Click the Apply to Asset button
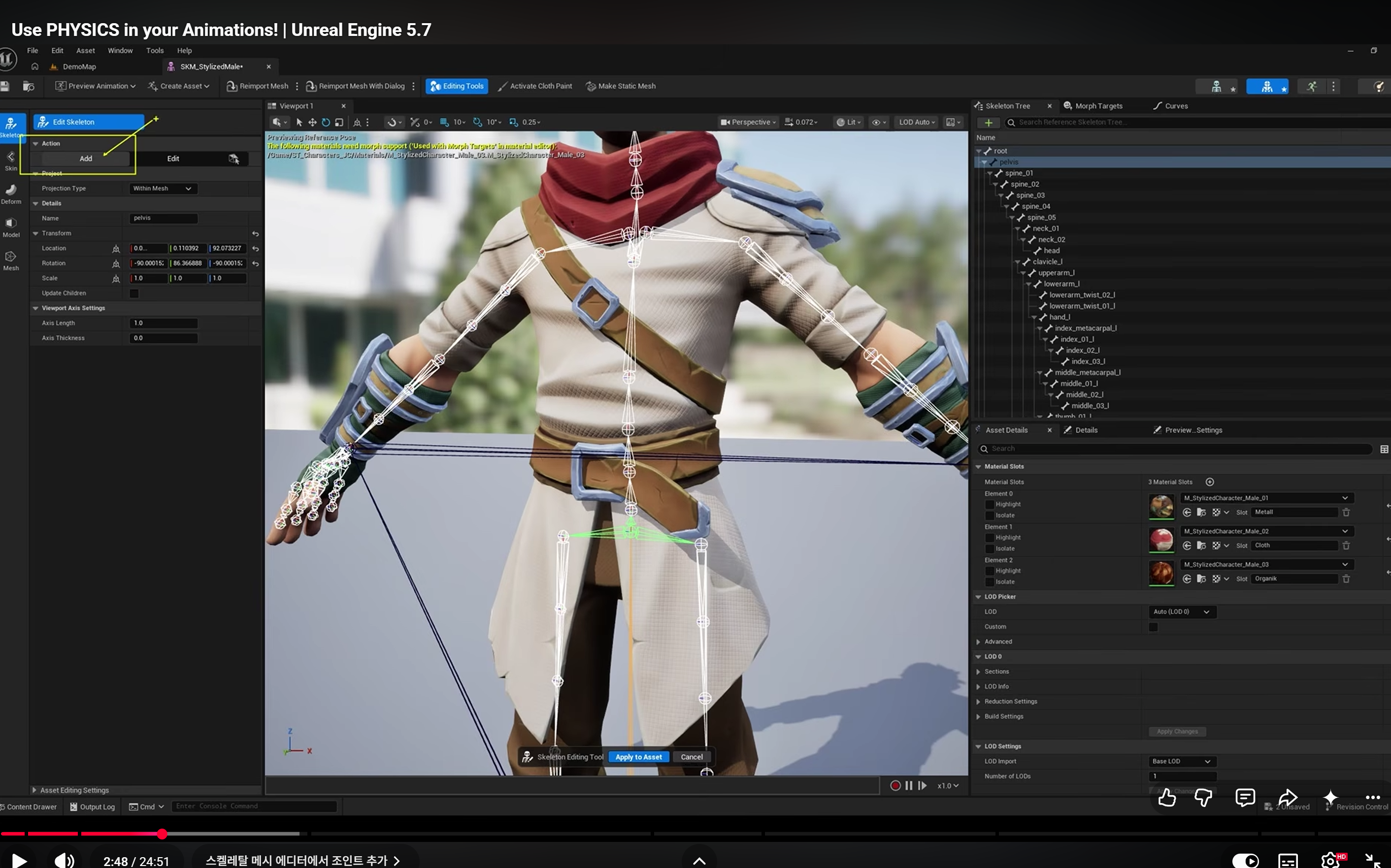 click(639, 757)
